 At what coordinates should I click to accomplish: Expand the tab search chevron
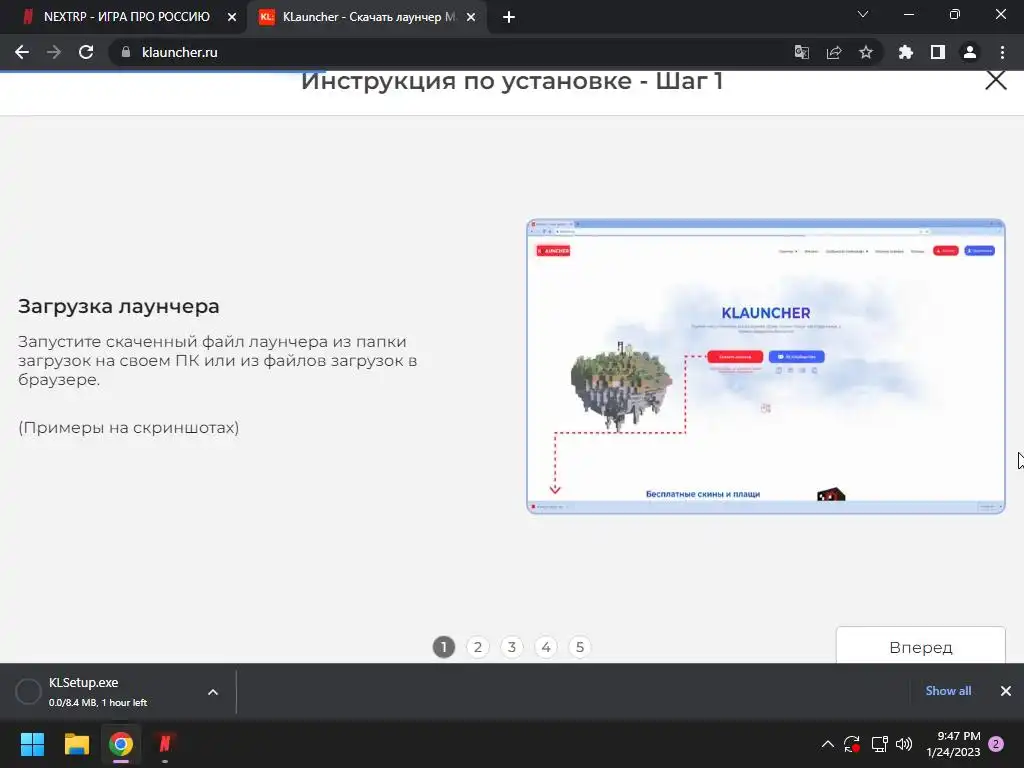(863, 14)
